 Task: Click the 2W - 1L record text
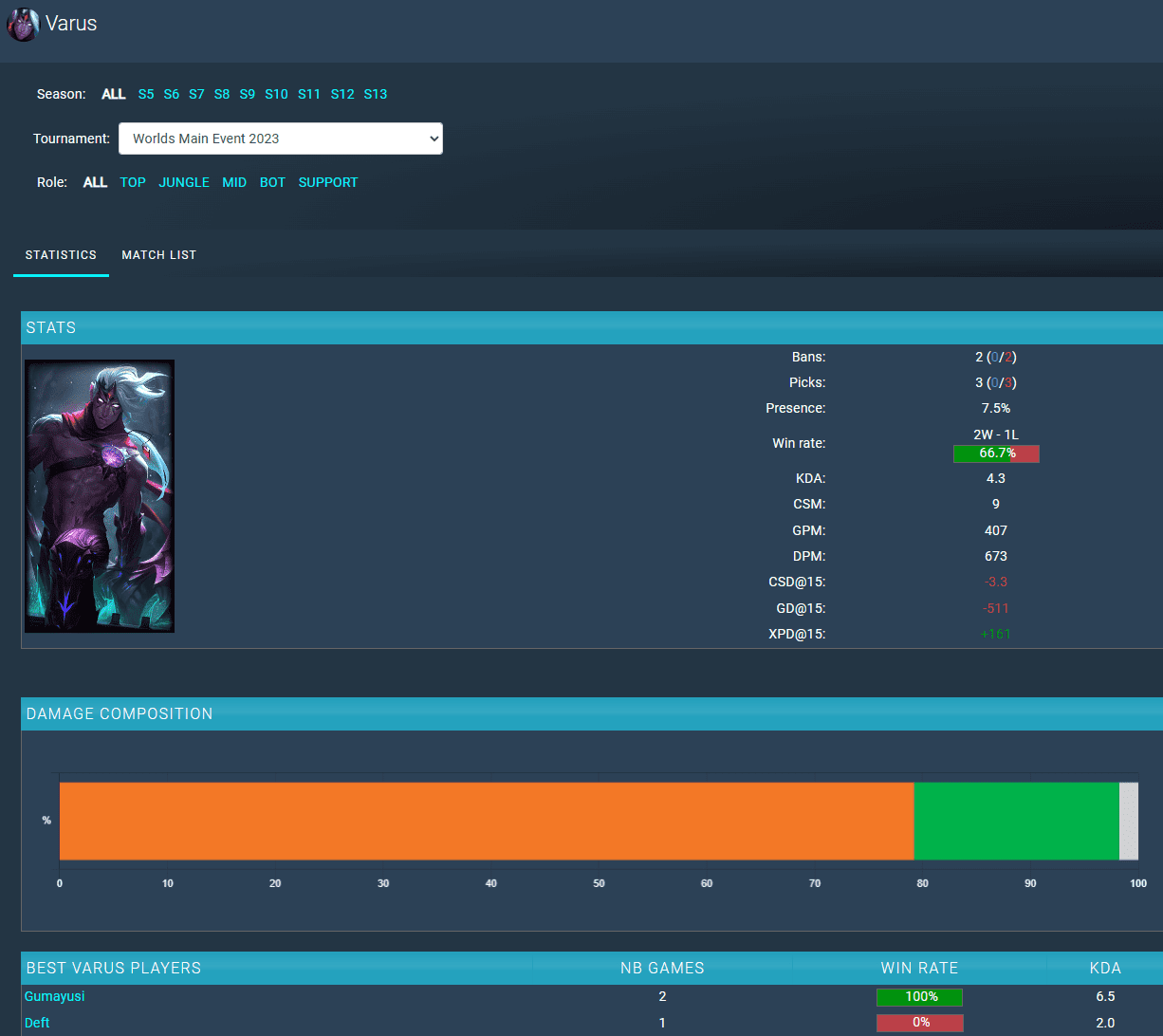(996, 435)
